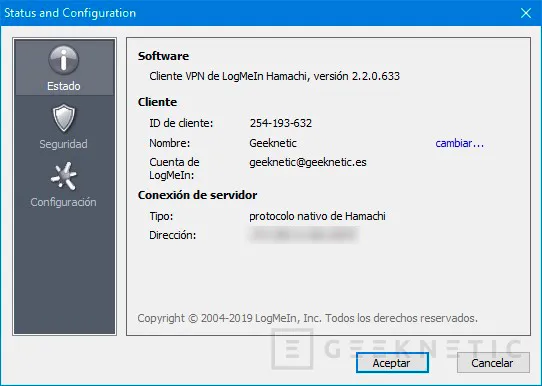Confirm with the Aceptar button
The image size is (542, 386).
[x=392, y=363]
